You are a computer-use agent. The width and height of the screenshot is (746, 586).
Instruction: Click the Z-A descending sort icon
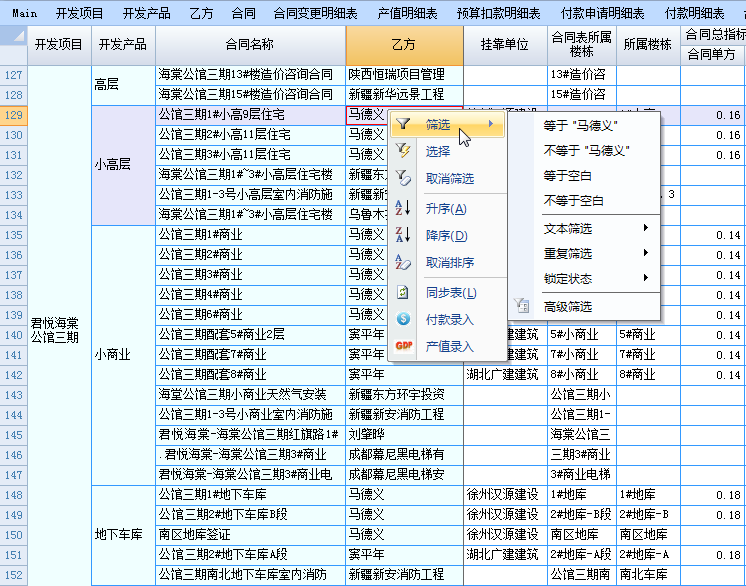403,234
